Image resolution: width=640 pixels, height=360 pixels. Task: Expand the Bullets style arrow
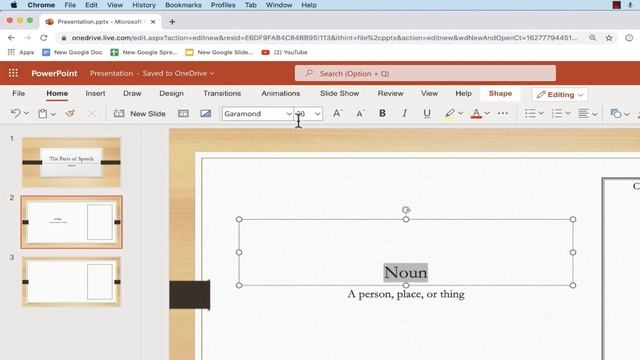[541, 113]
